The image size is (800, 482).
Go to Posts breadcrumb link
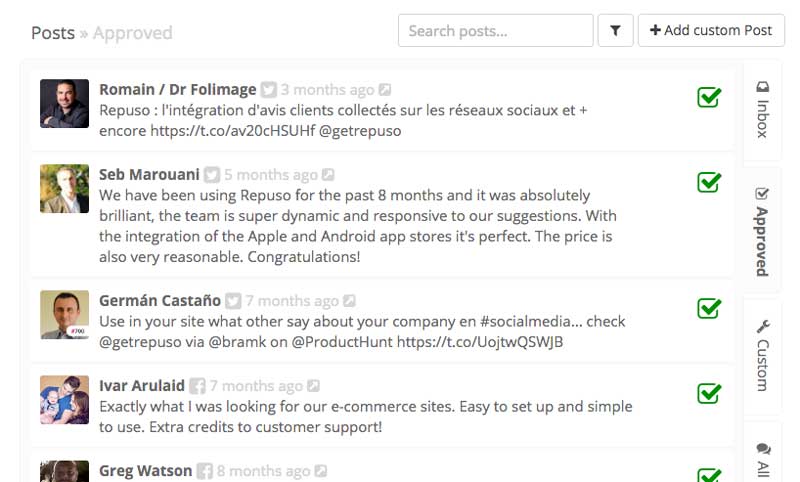coord(53,33)
